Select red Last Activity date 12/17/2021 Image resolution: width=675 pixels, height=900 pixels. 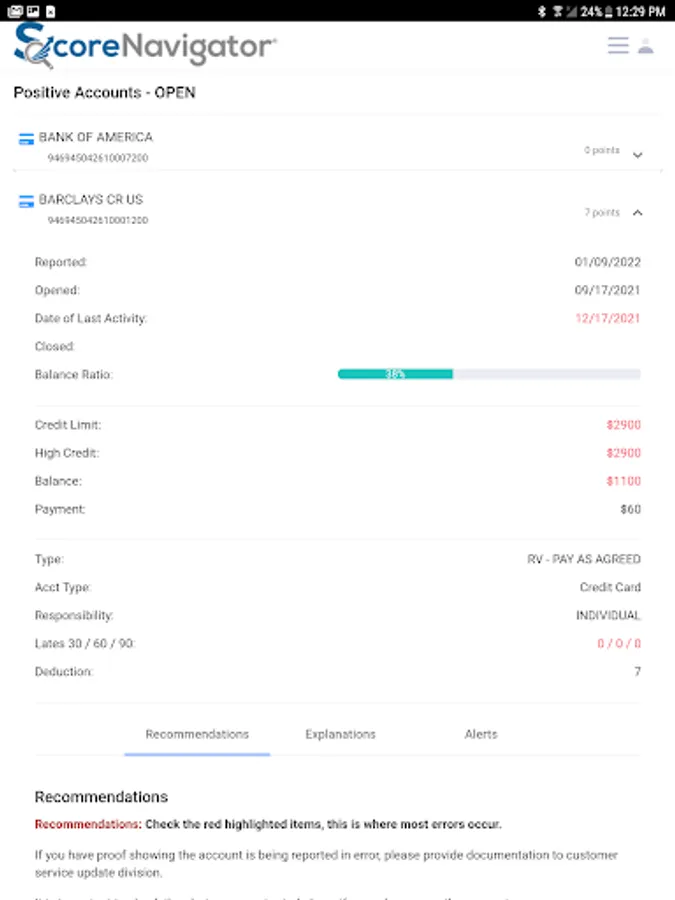pyautogui.click(x=607, y=319)
